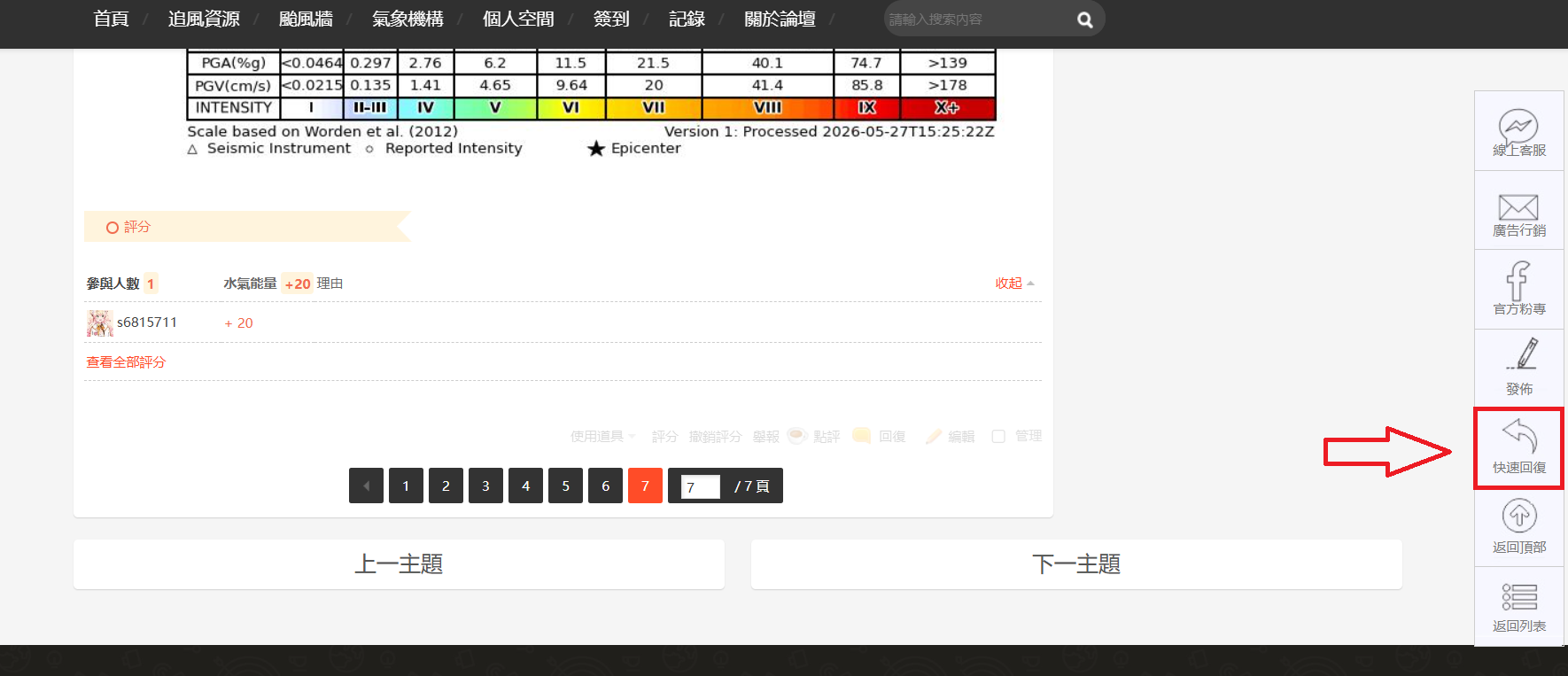
Task: Click the search magnifier icon
Action: click(1084, 19)
